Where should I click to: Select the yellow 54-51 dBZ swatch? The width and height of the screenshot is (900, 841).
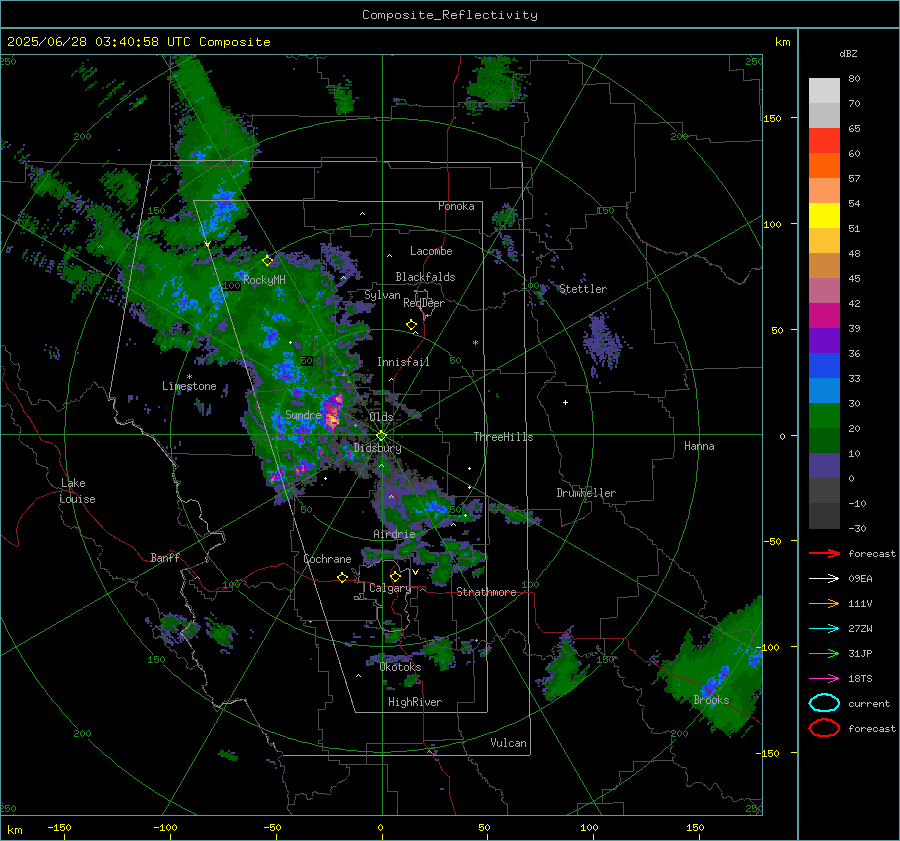[824, 216]
